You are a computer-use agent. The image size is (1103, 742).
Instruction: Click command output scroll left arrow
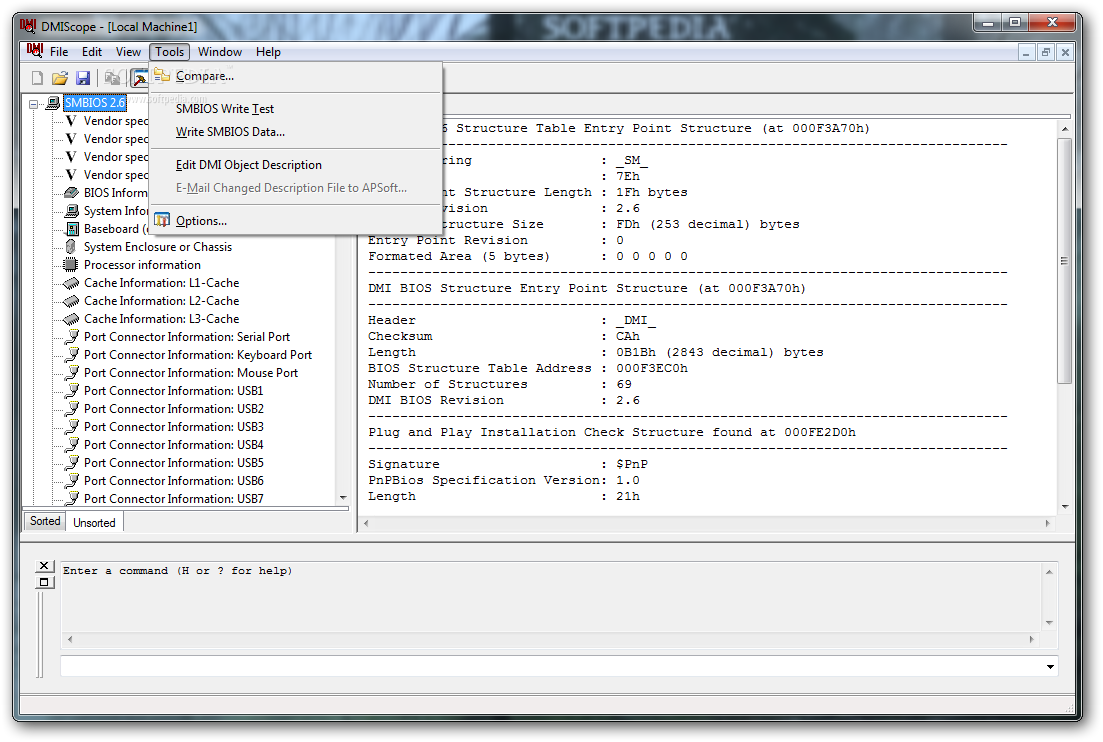[70, 639]
